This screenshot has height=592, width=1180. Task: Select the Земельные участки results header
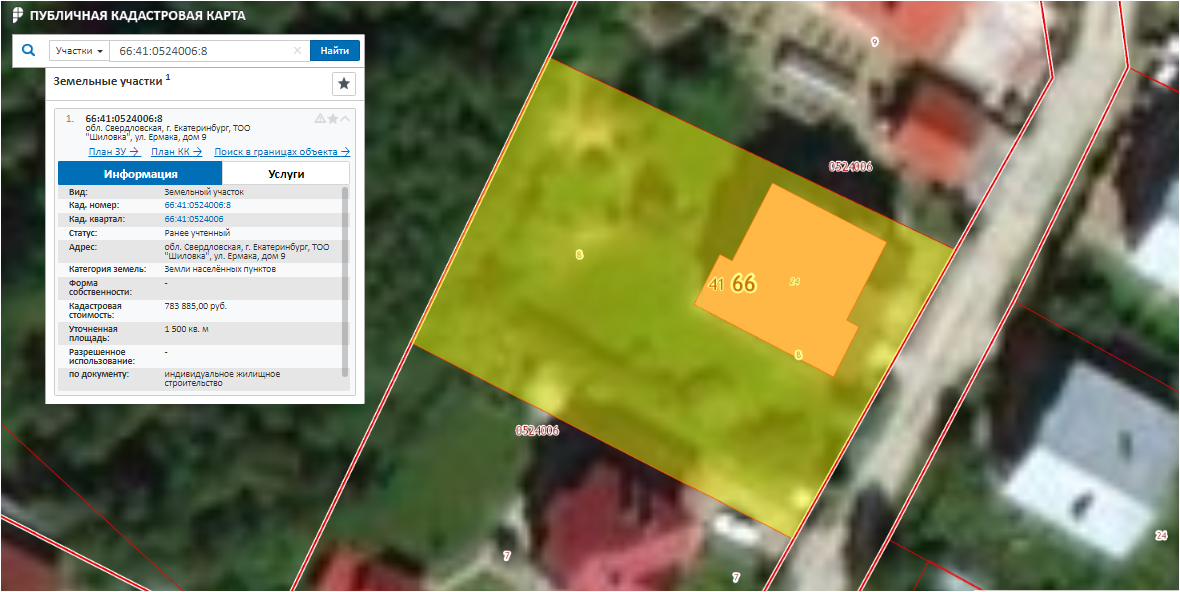tap(108, 80)
